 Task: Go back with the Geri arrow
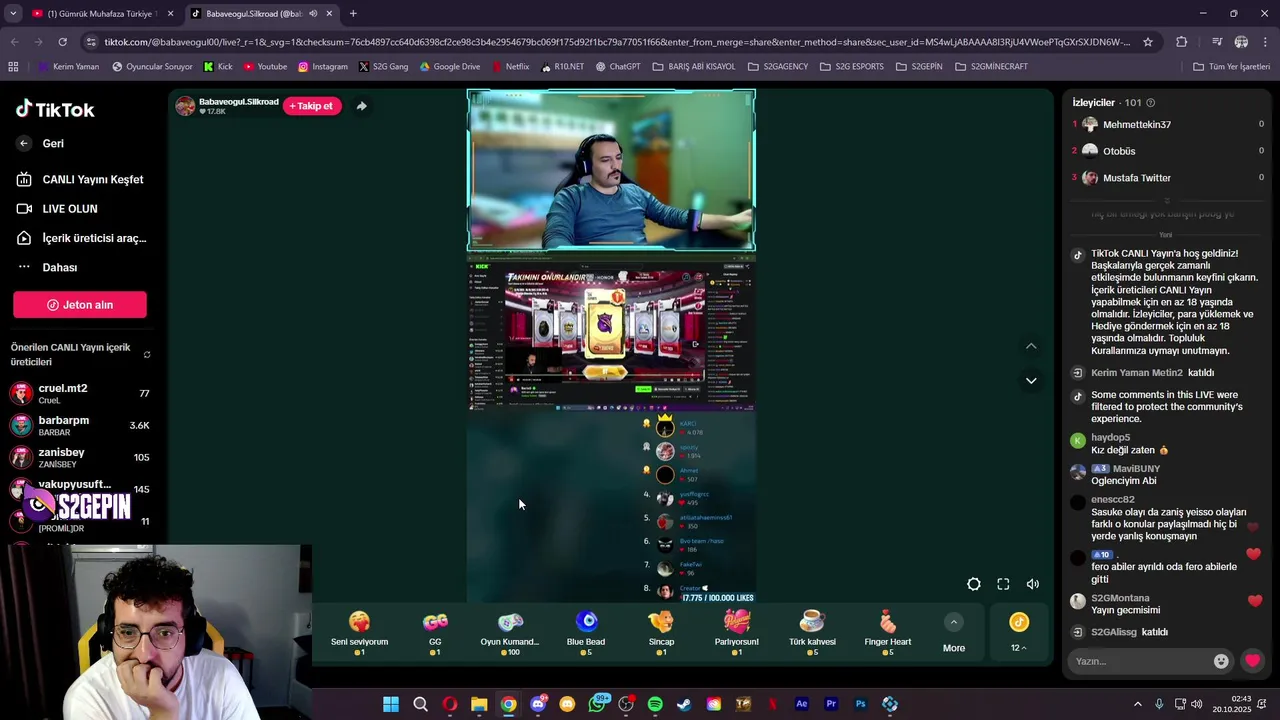click(24, 143)
